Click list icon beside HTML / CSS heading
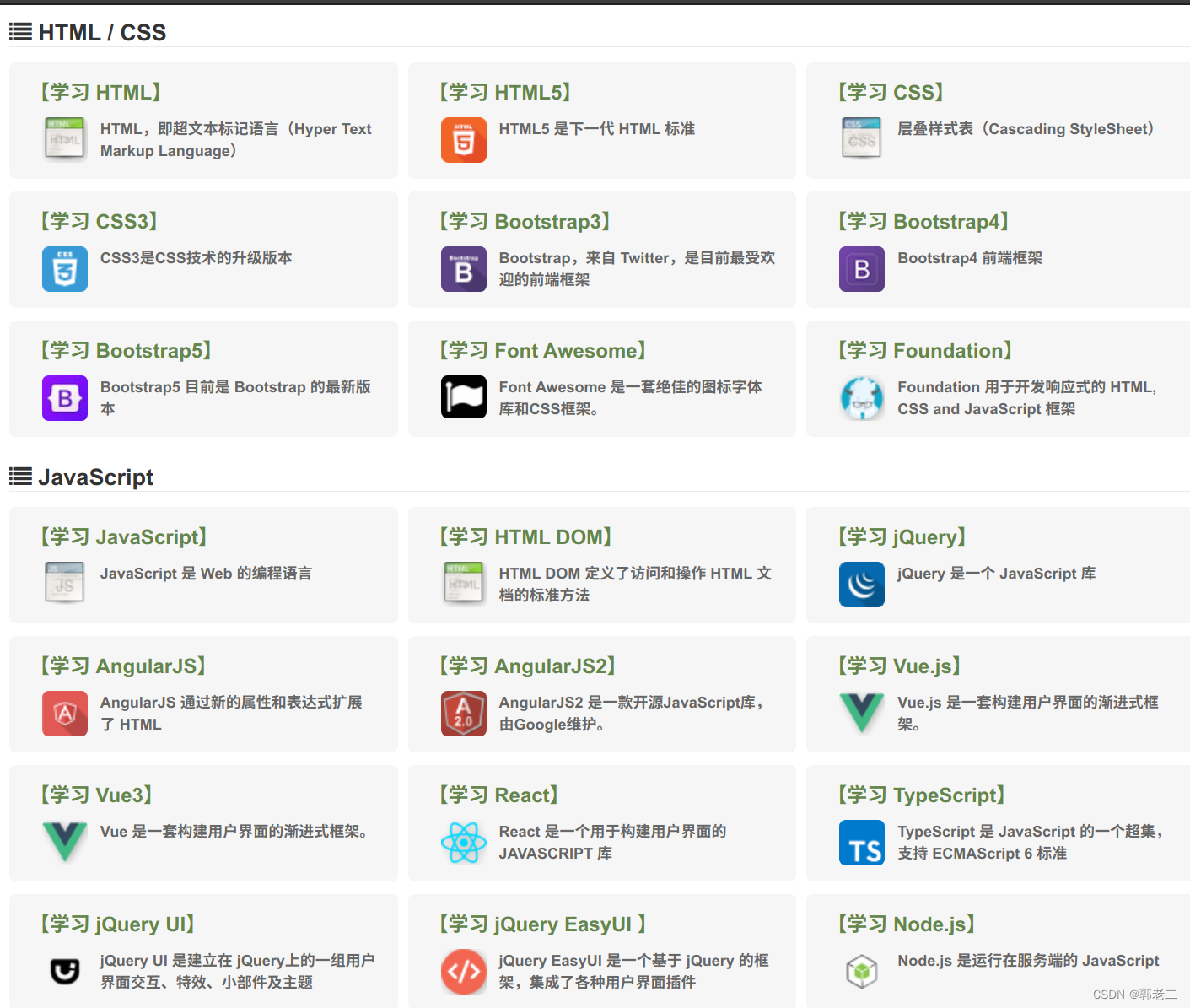This screenshot has height=1008, width=1190. [20, 32]
